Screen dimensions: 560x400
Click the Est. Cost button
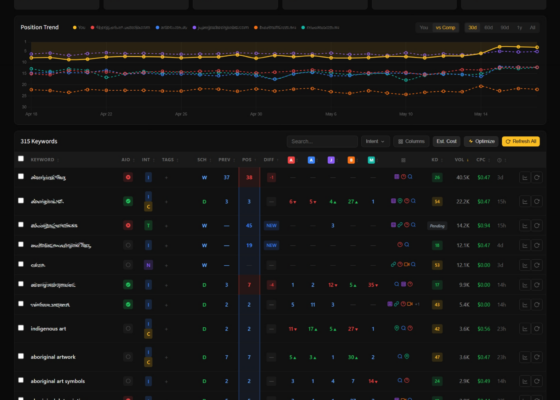[446, 141]
